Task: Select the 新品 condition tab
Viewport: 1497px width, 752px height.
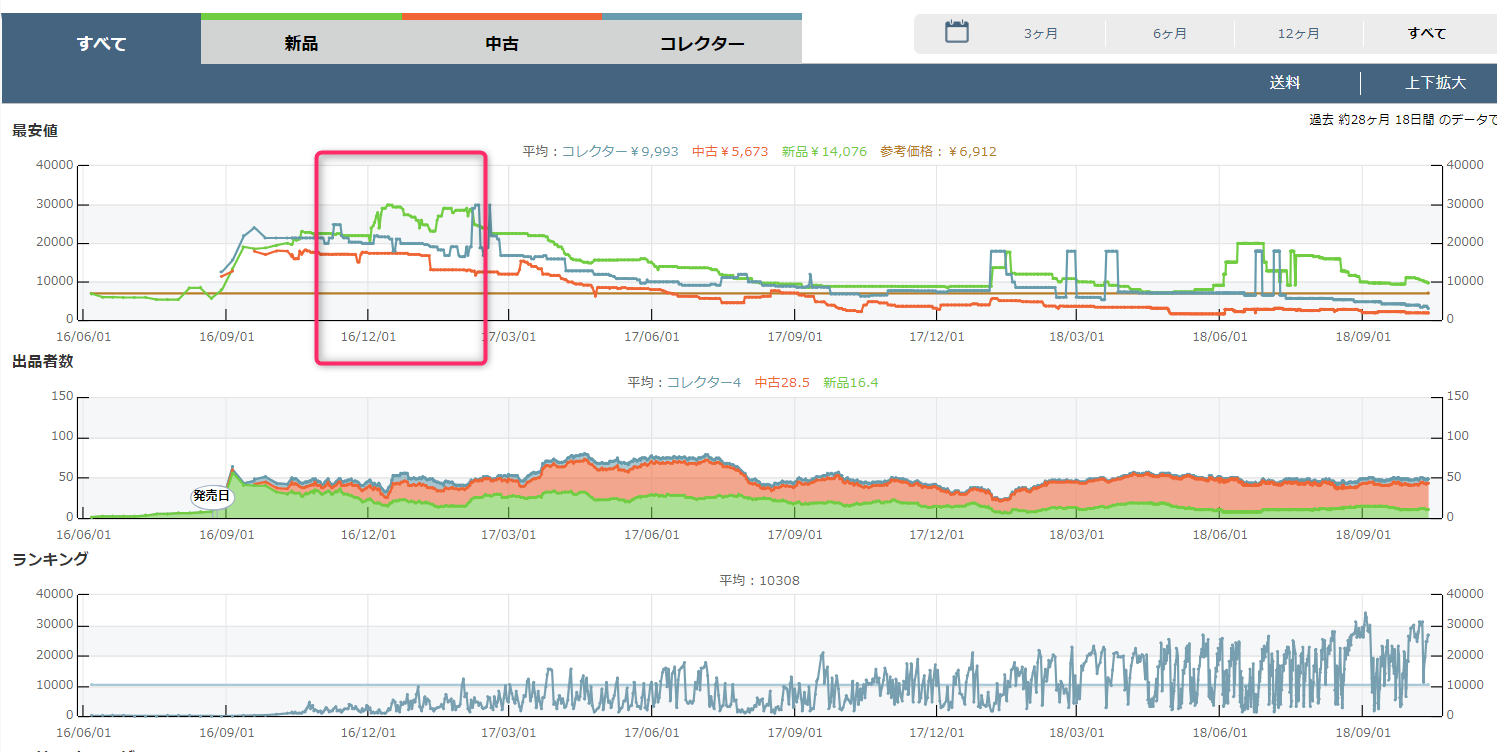Action: click(301, 43)
